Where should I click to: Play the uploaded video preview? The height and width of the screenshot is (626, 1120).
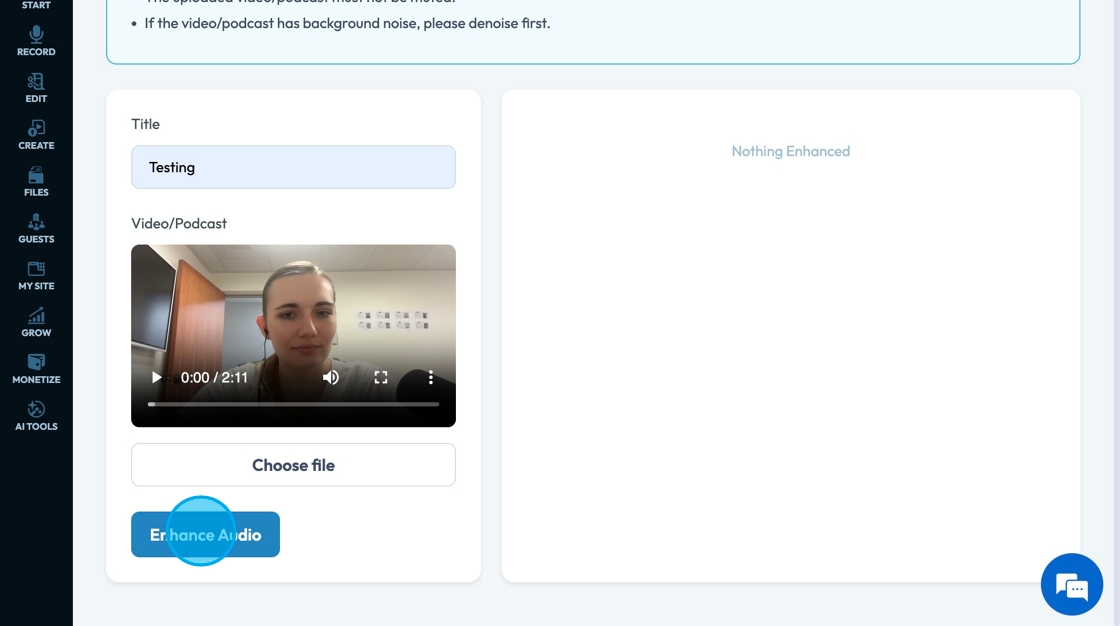click(x=156, y=377)
